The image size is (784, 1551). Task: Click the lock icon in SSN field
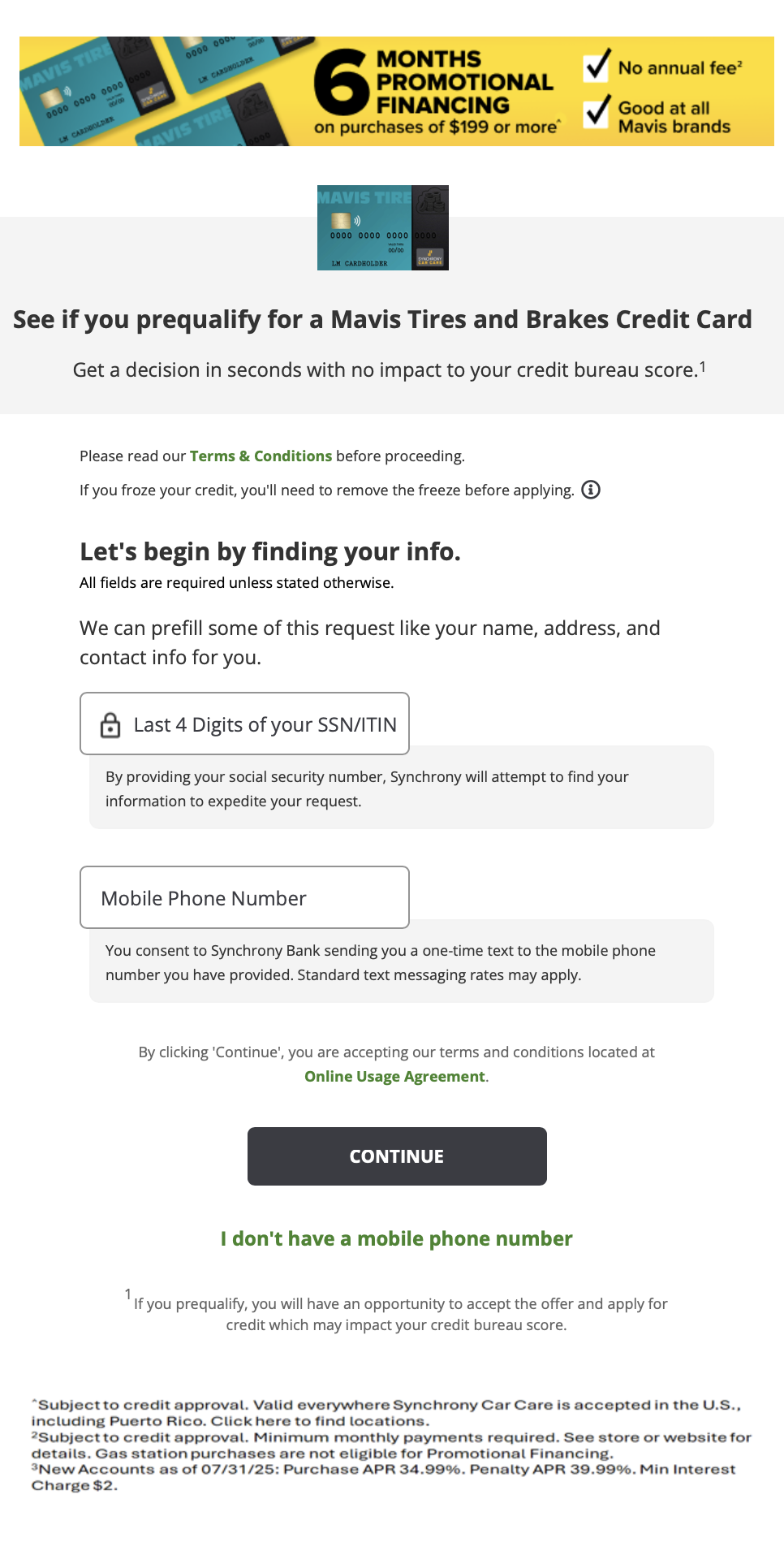(110, 724)
